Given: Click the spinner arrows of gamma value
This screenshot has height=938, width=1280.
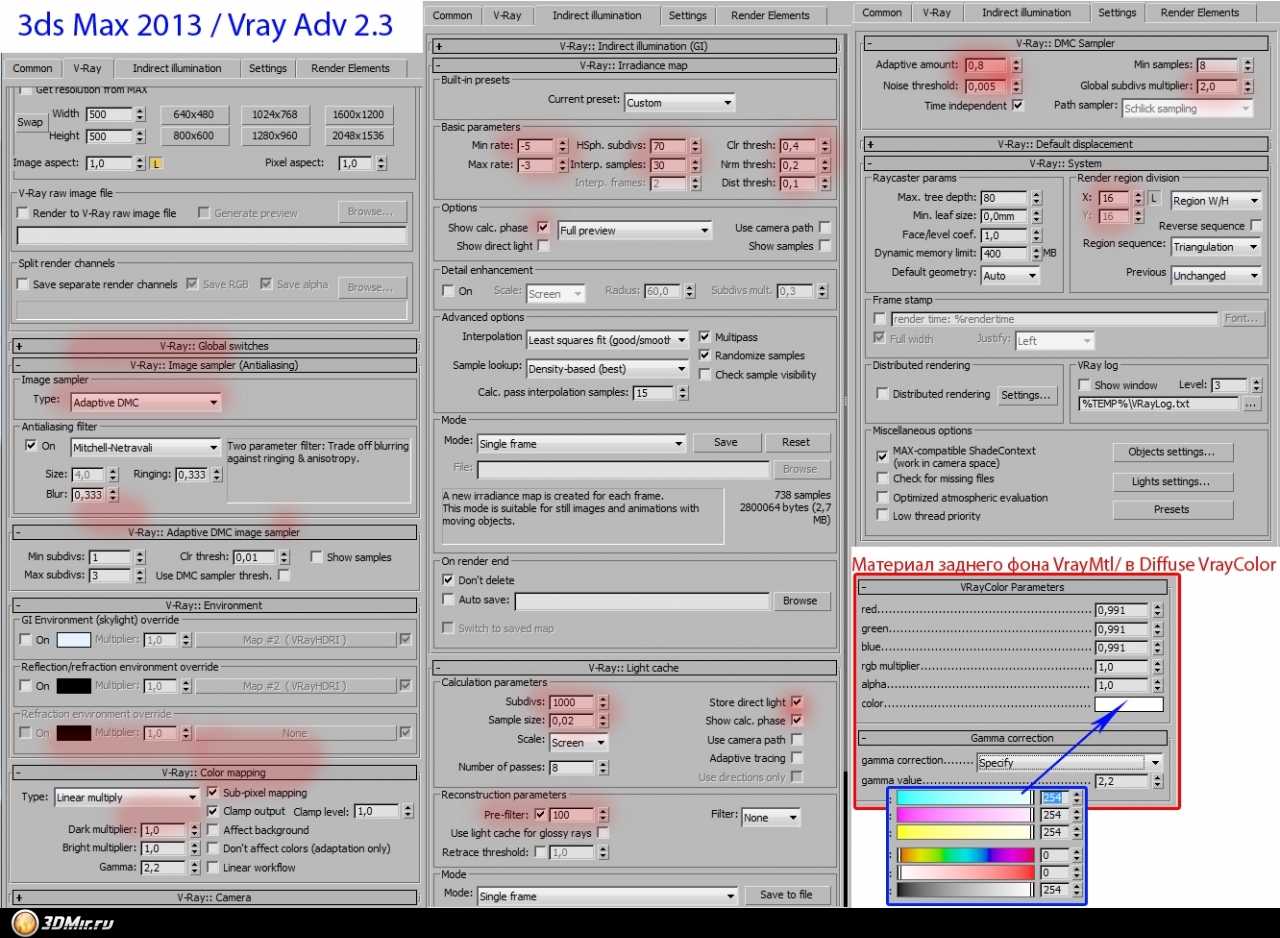Looking at the screenshot, I should 1158,781.
